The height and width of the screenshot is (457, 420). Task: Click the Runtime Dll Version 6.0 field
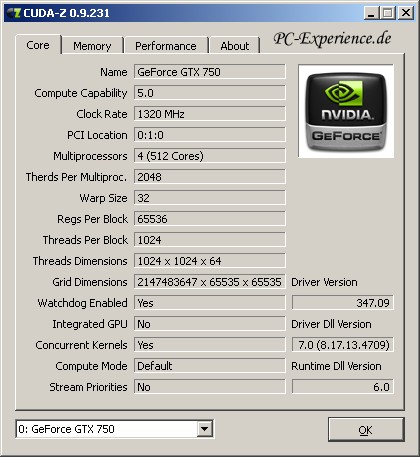click(343, 387)
